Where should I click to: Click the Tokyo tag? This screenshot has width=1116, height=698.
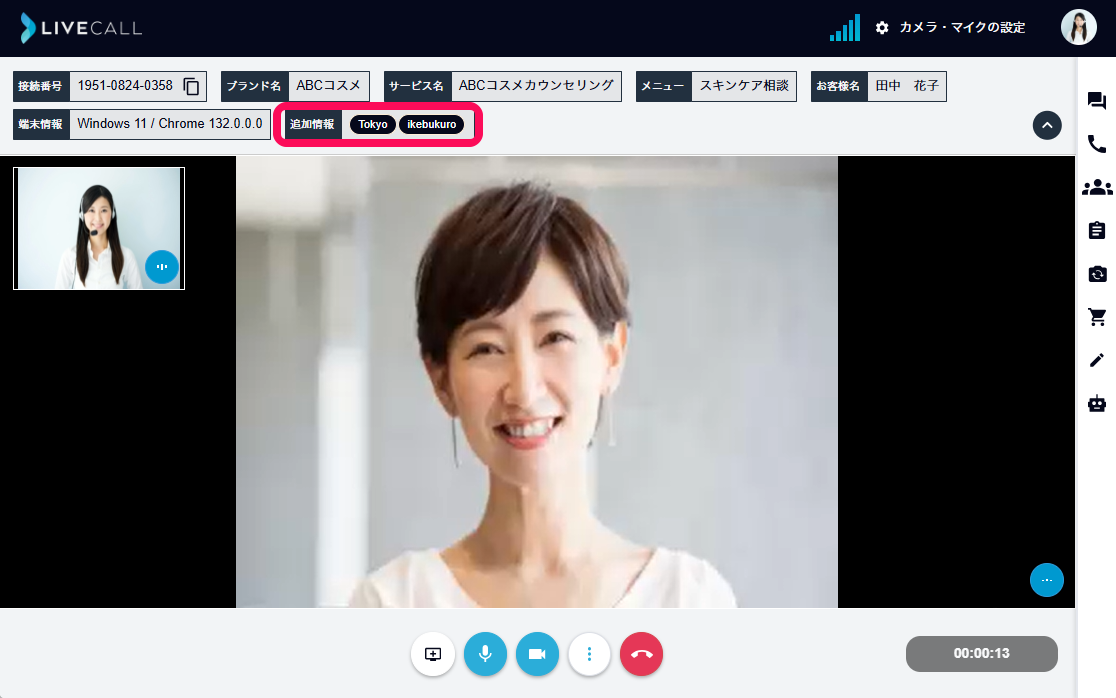coord(372,125)
